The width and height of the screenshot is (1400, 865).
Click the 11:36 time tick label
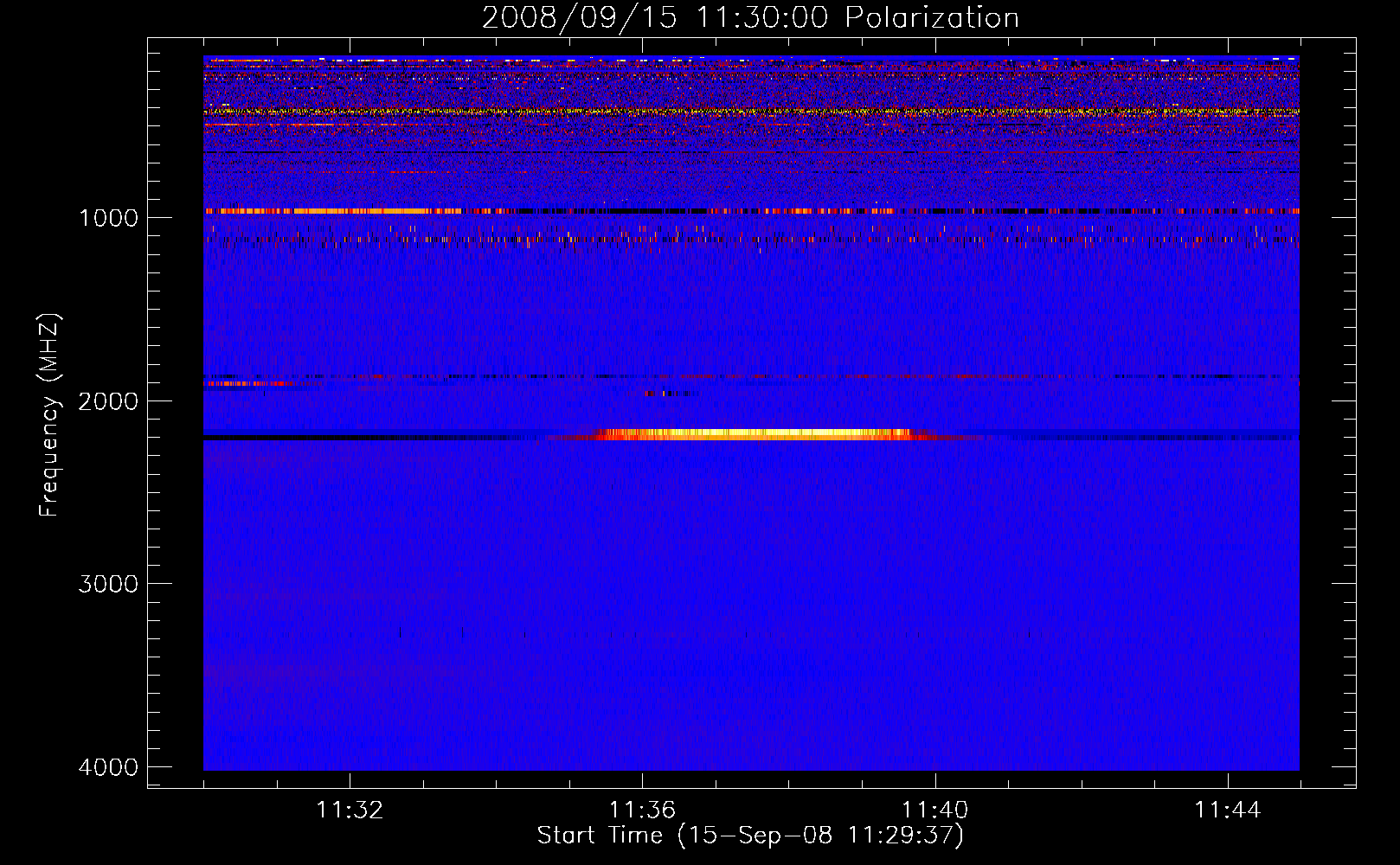click(642, 810)
